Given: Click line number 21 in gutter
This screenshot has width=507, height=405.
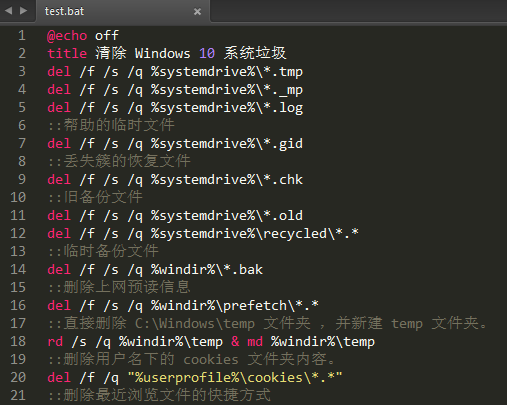Looking at the screenshot, I should (18, 395).
